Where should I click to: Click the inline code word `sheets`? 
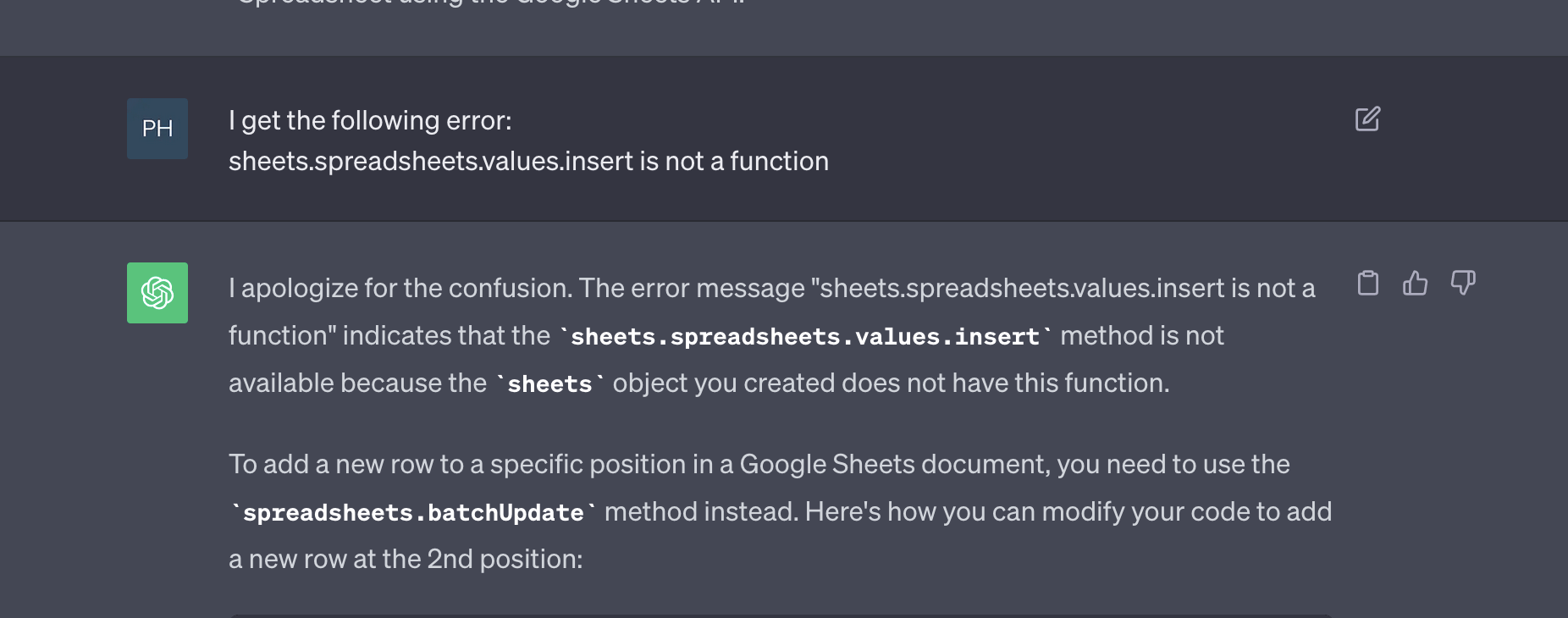[549, 384]
